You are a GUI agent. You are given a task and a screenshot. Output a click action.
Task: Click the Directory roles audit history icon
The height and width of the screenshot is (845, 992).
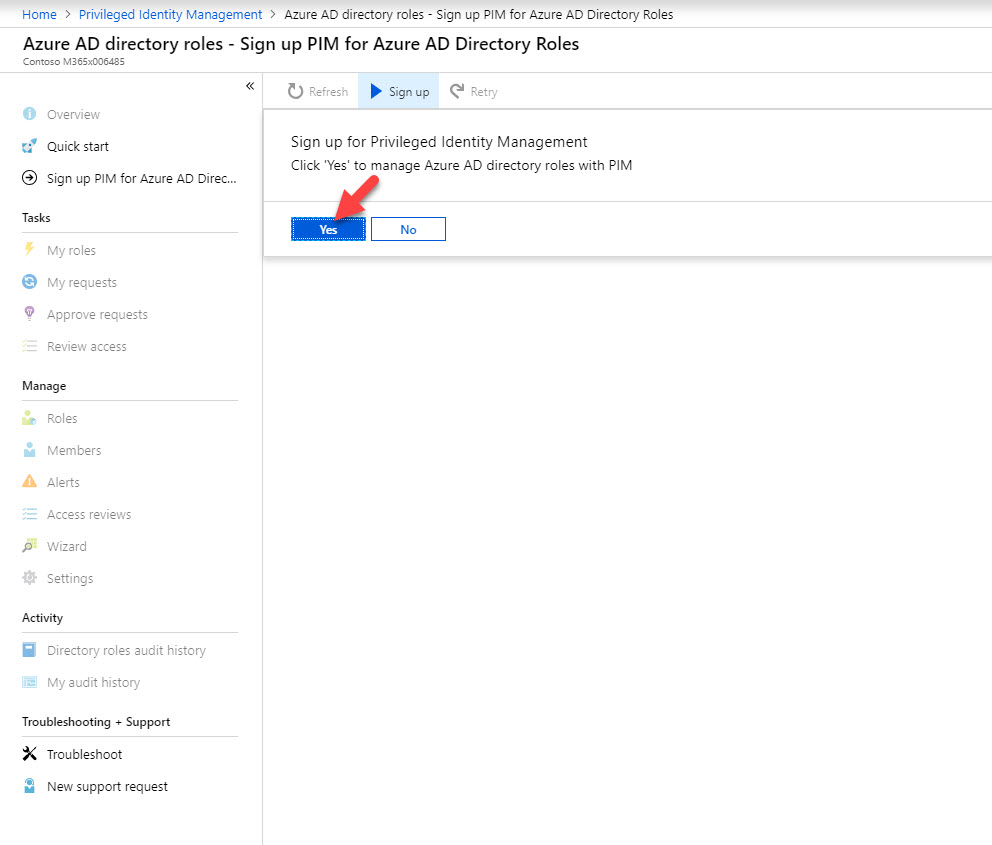pos(29,650)
